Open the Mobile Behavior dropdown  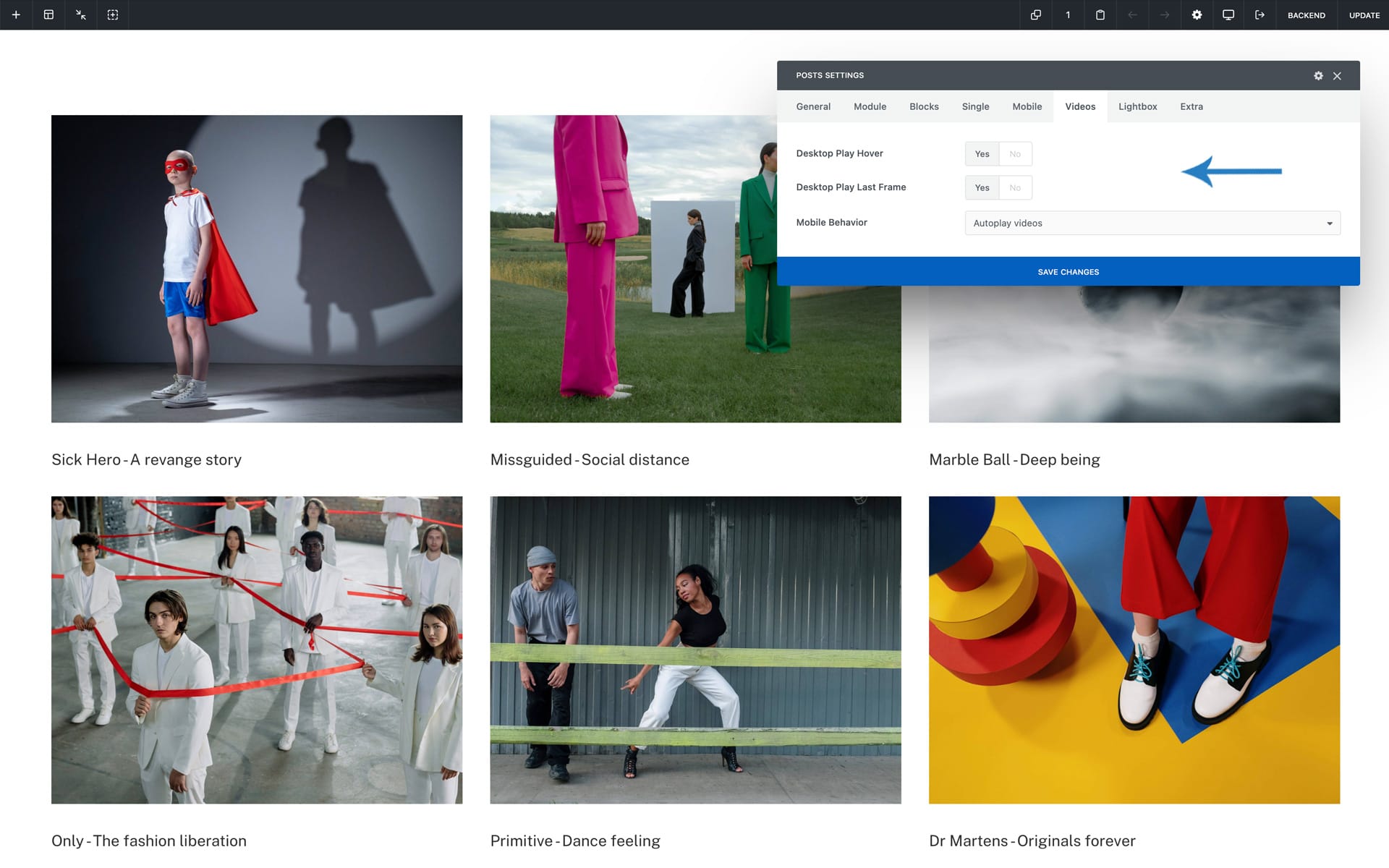1152,224
